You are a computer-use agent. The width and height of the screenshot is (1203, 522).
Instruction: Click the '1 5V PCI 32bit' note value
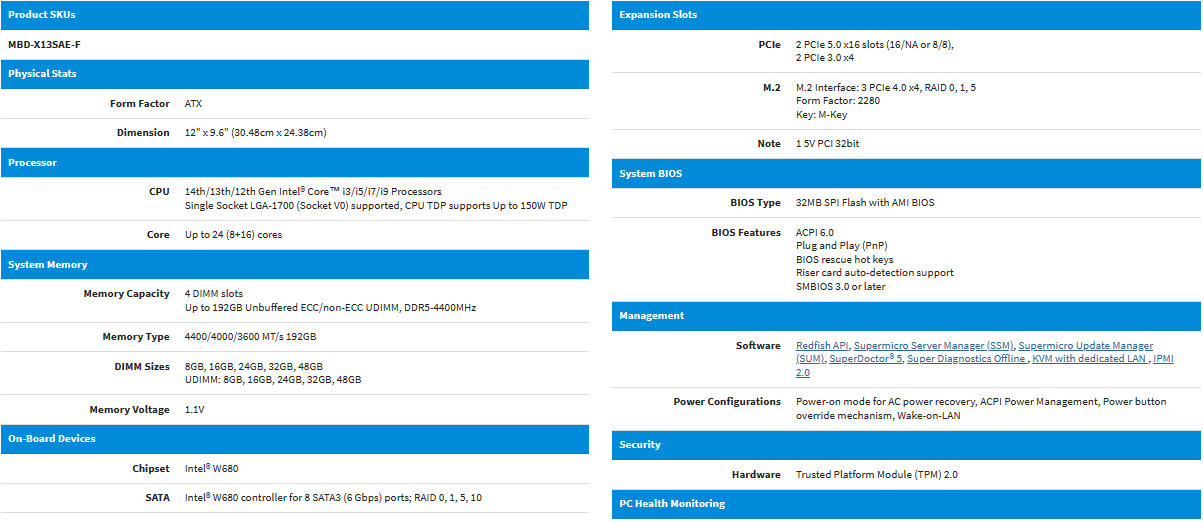pyautogui.click(x=828, y=144)
